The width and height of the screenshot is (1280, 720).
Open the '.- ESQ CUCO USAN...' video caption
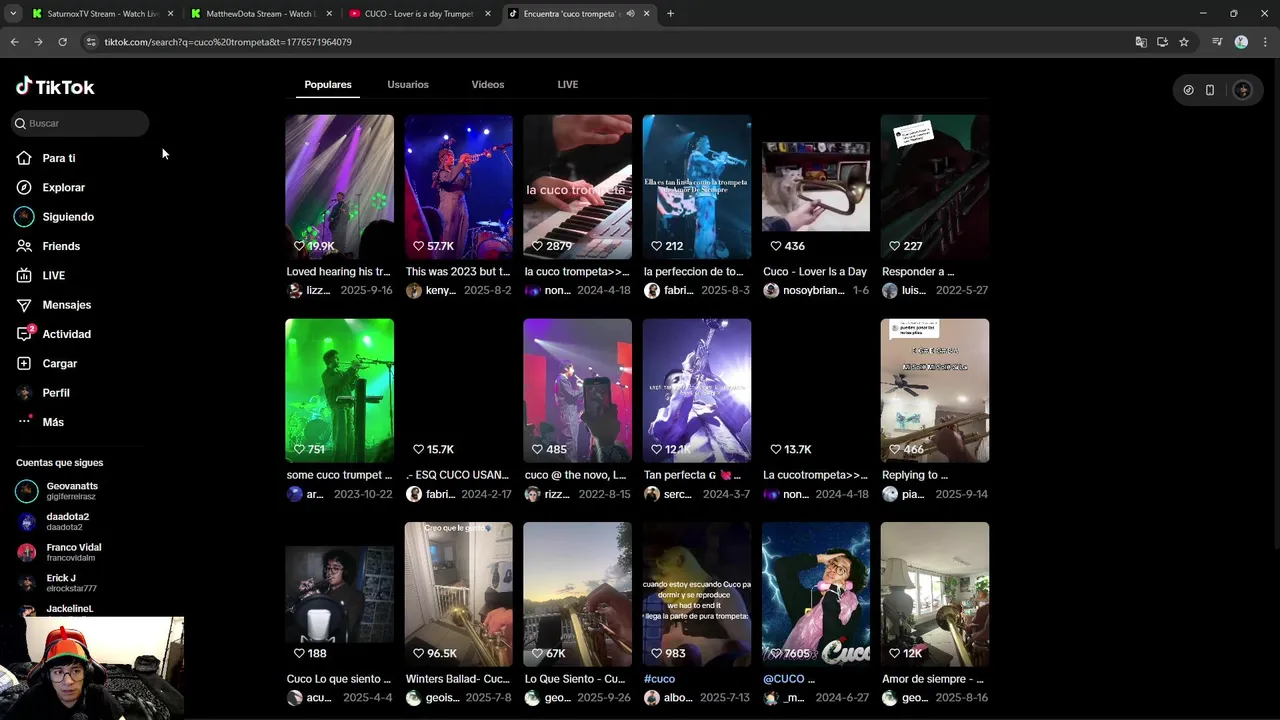tap(458, 475)
